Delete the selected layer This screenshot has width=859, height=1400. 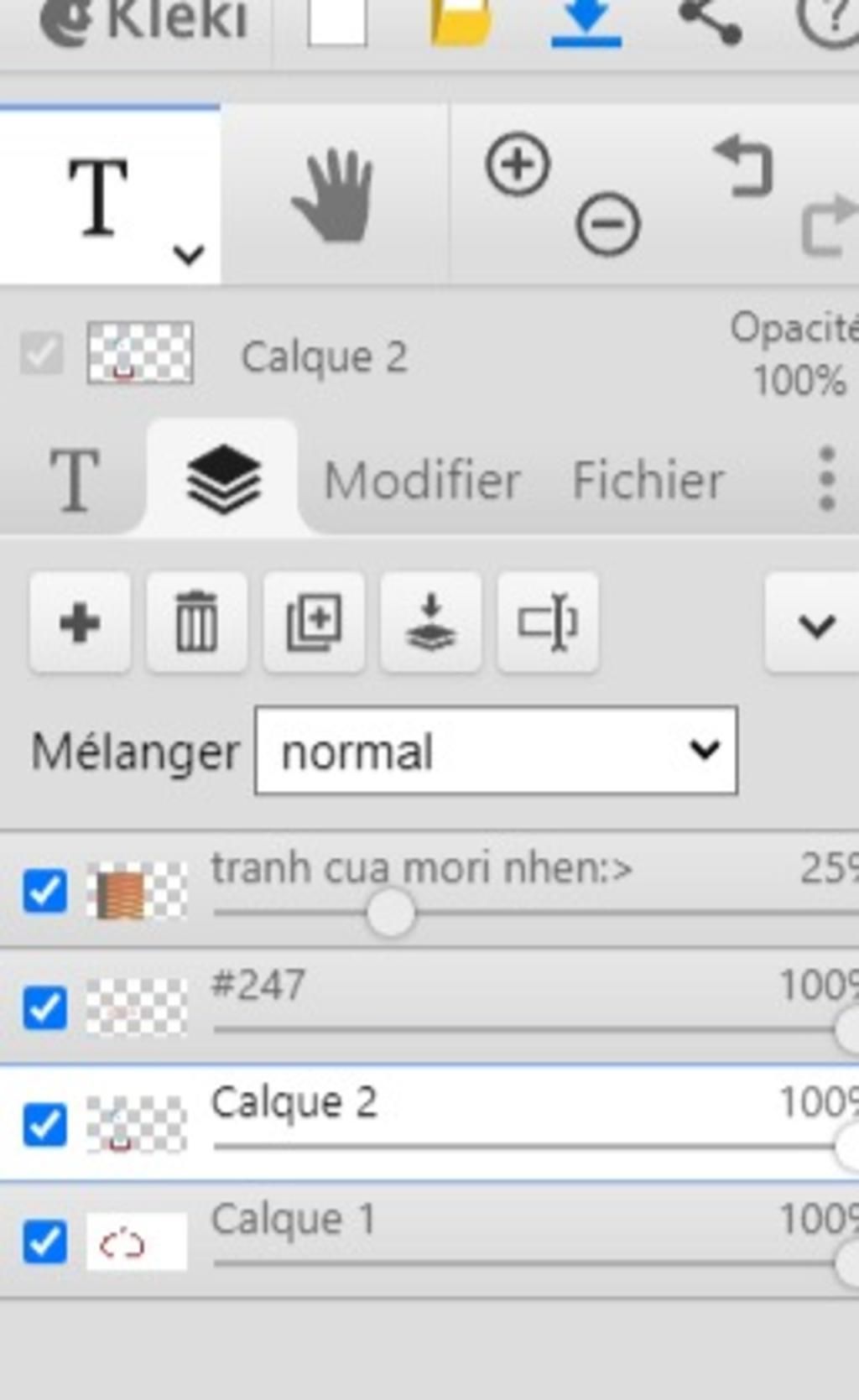pyautogui.click(x=196, y=623)
